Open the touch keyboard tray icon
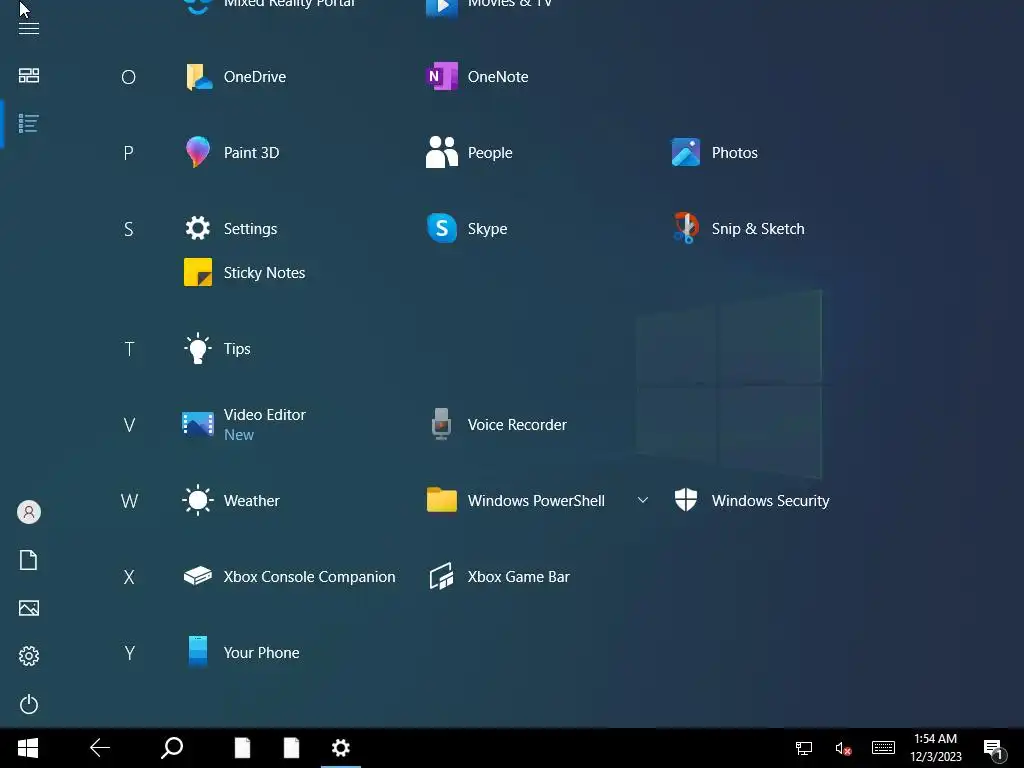The width and height of the screenshot is (1024, 768). pyautogui.click(x=883, y=748)
